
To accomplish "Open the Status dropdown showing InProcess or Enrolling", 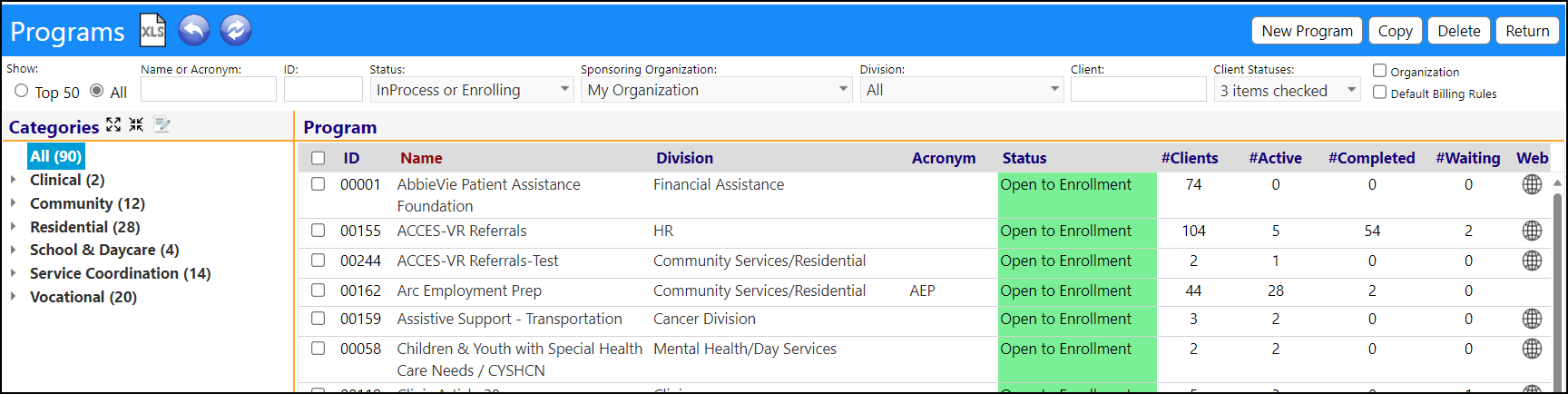I will [472, 90].
